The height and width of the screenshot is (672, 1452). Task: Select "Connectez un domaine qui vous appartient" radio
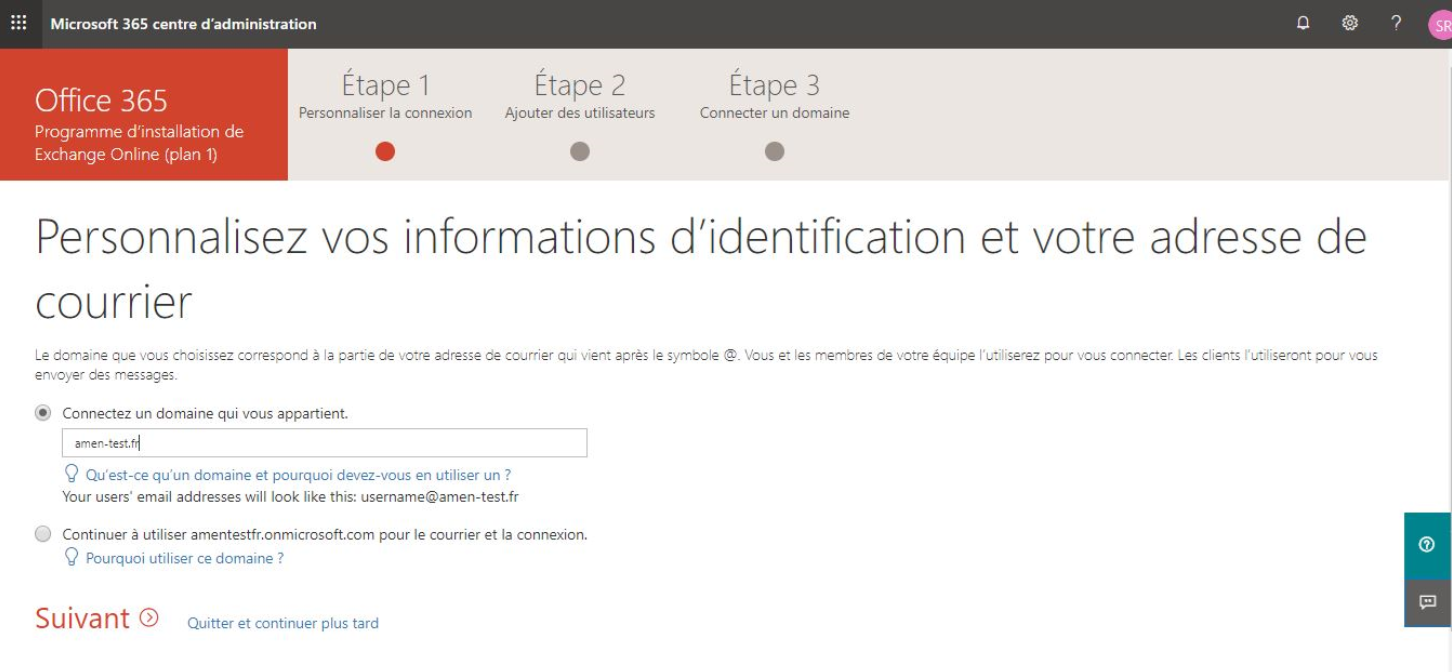coord(43,412)
